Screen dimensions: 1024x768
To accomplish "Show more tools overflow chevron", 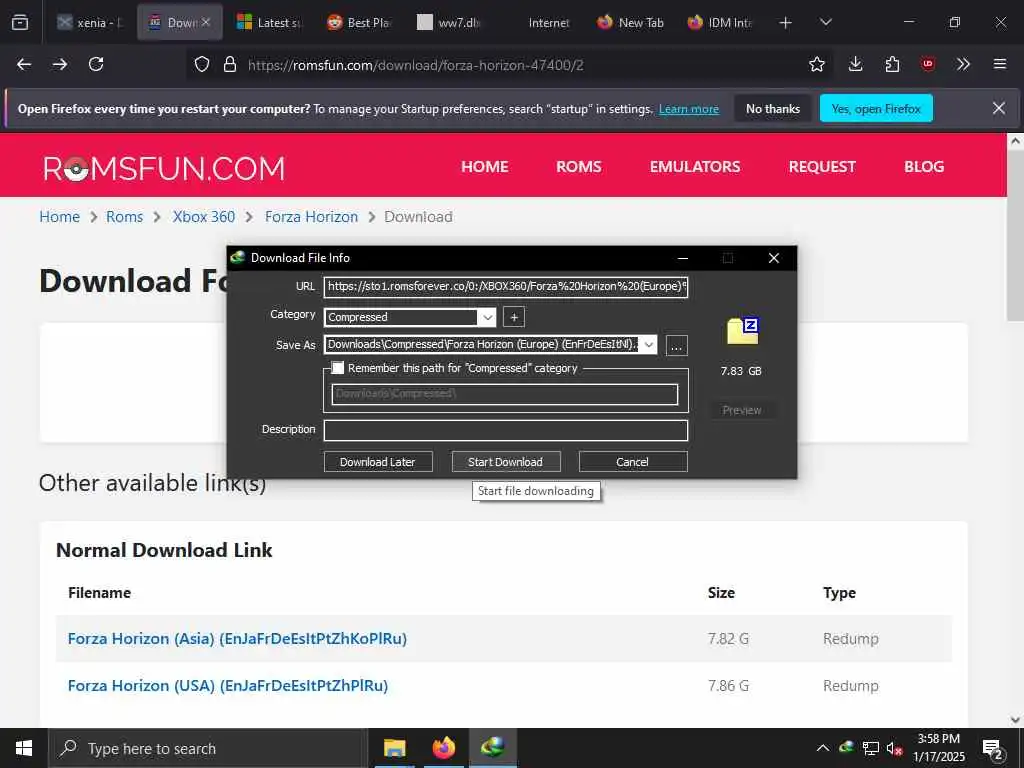I will coord(963,64).
